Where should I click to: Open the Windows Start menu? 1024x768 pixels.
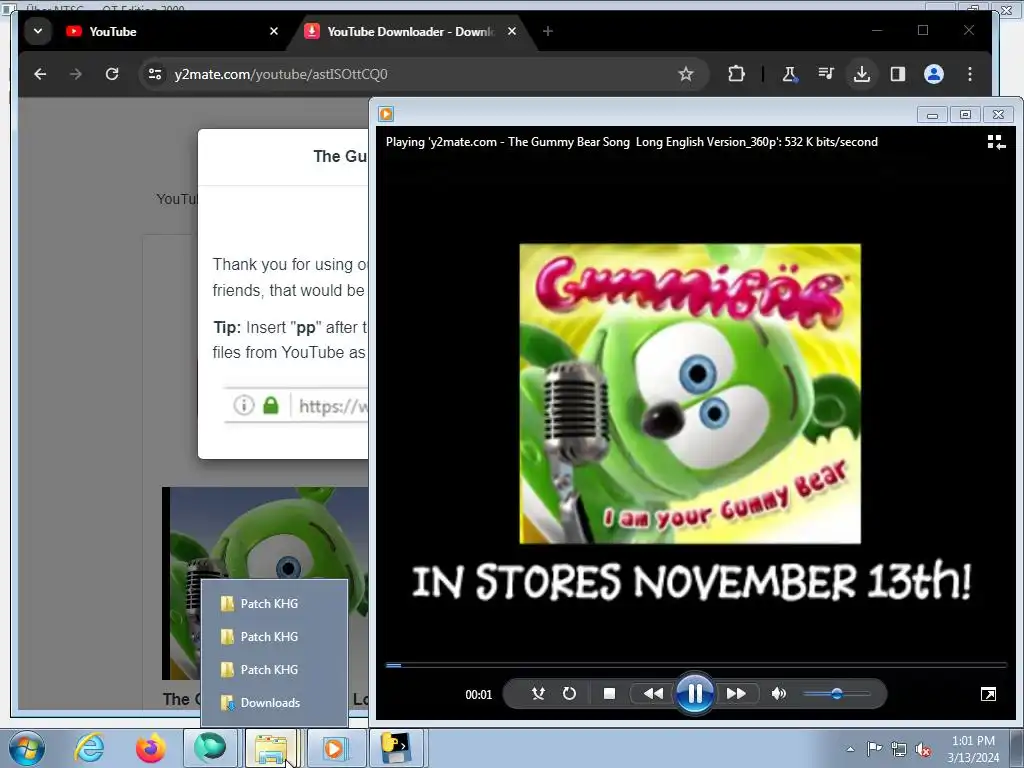tap(27, 748)
